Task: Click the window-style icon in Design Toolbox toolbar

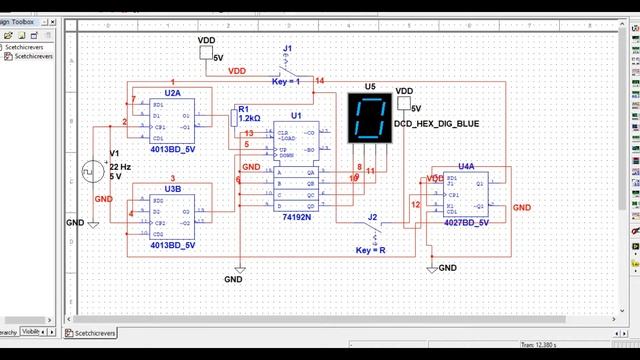Action: (x=34, y=36)
